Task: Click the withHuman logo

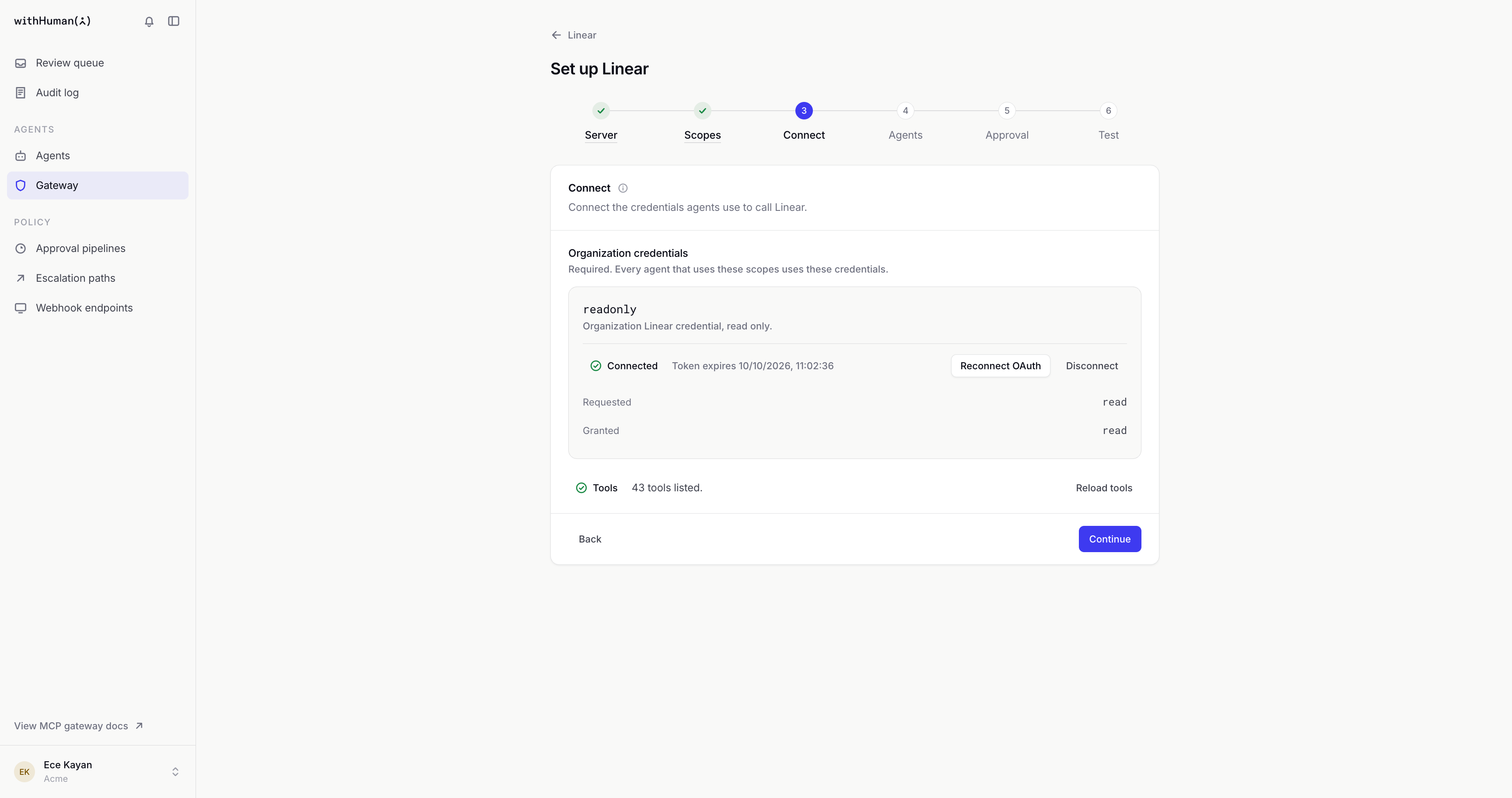Action: click(x=52, y=21)
